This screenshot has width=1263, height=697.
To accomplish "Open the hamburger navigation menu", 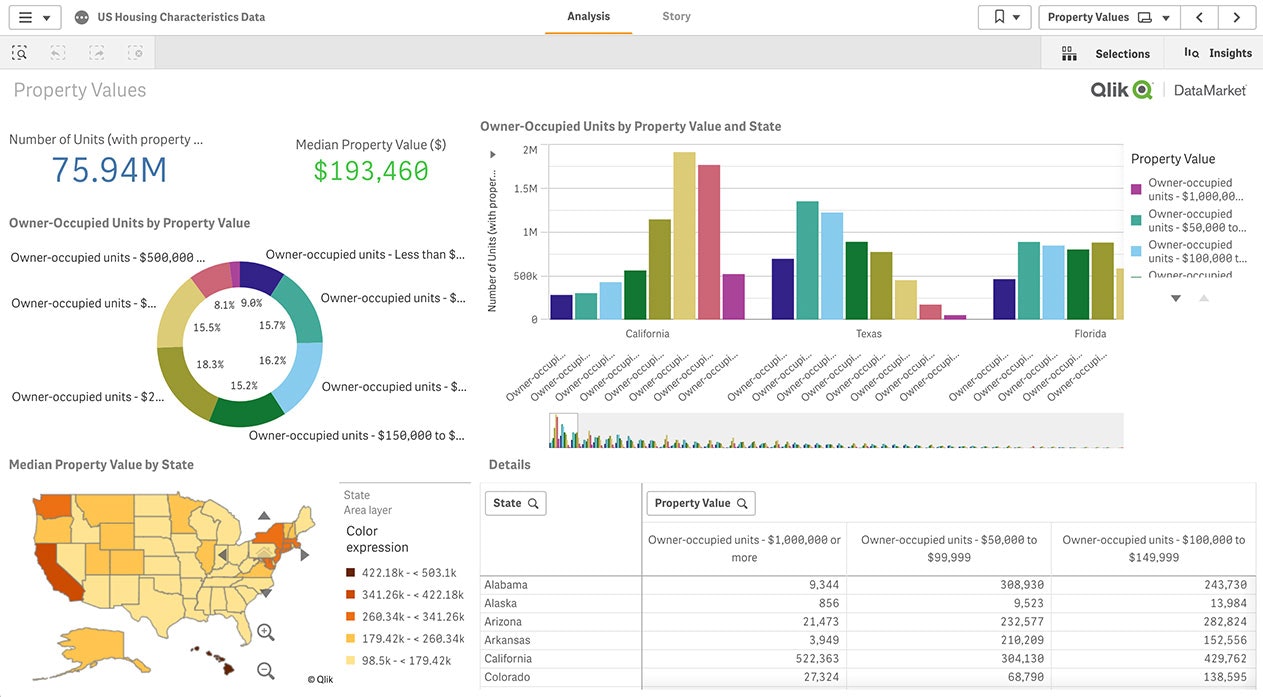I will click(35, 17).
